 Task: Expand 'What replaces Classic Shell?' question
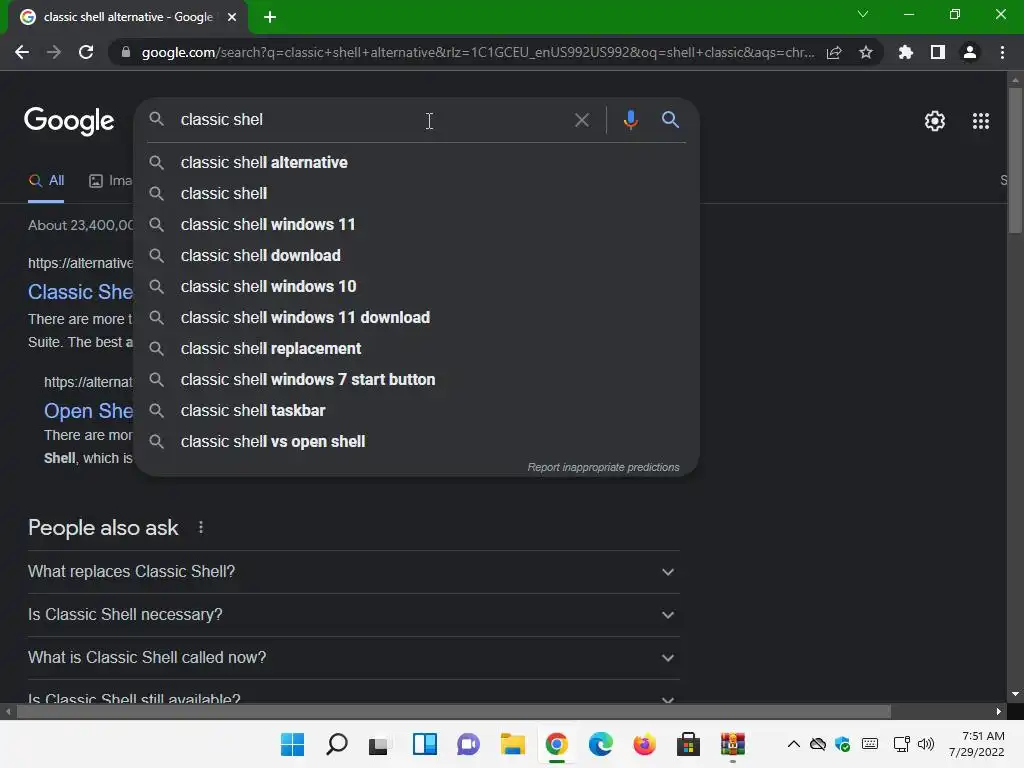point(353,572)
